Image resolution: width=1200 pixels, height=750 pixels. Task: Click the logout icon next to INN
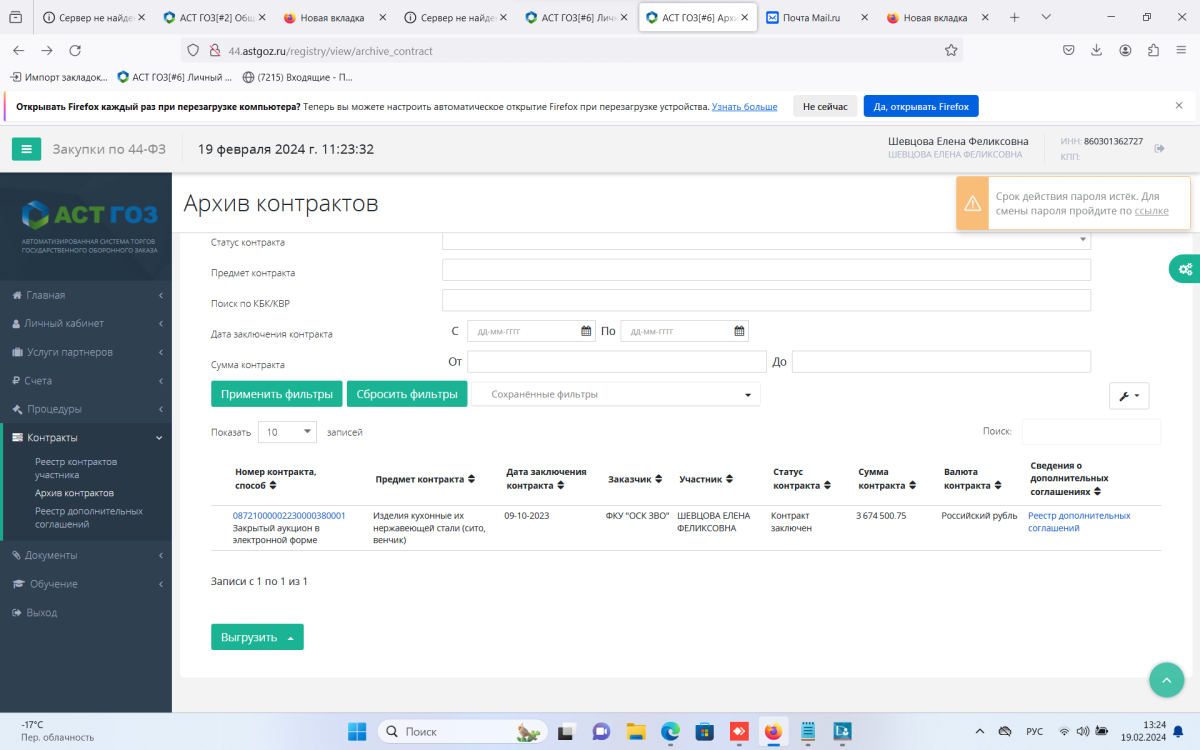pyautogui.click(x=1160, y=148)
